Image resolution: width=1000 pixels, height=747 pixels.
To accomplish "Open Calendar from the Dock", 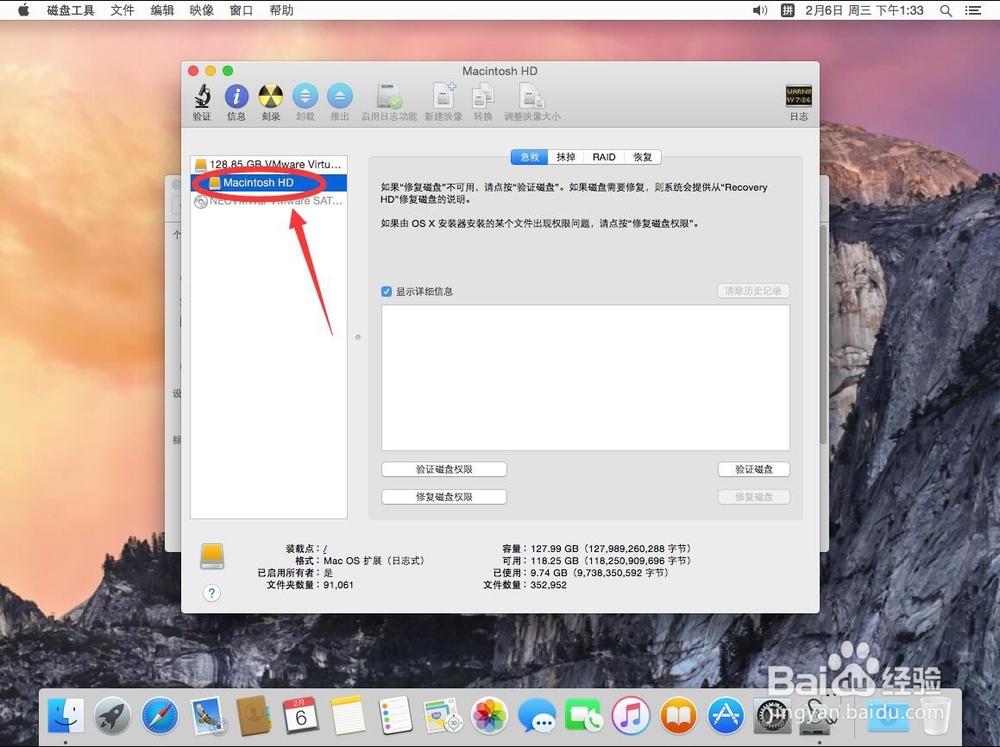I will pyautogui.click(x=301, y=715).
